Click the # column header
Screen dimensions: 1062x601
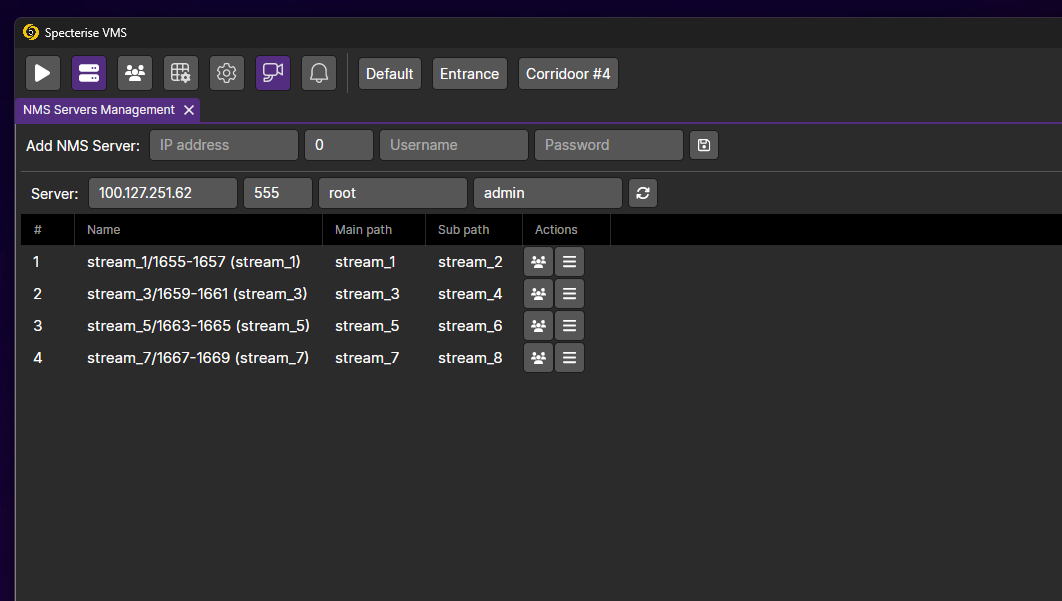coord(47,230)
